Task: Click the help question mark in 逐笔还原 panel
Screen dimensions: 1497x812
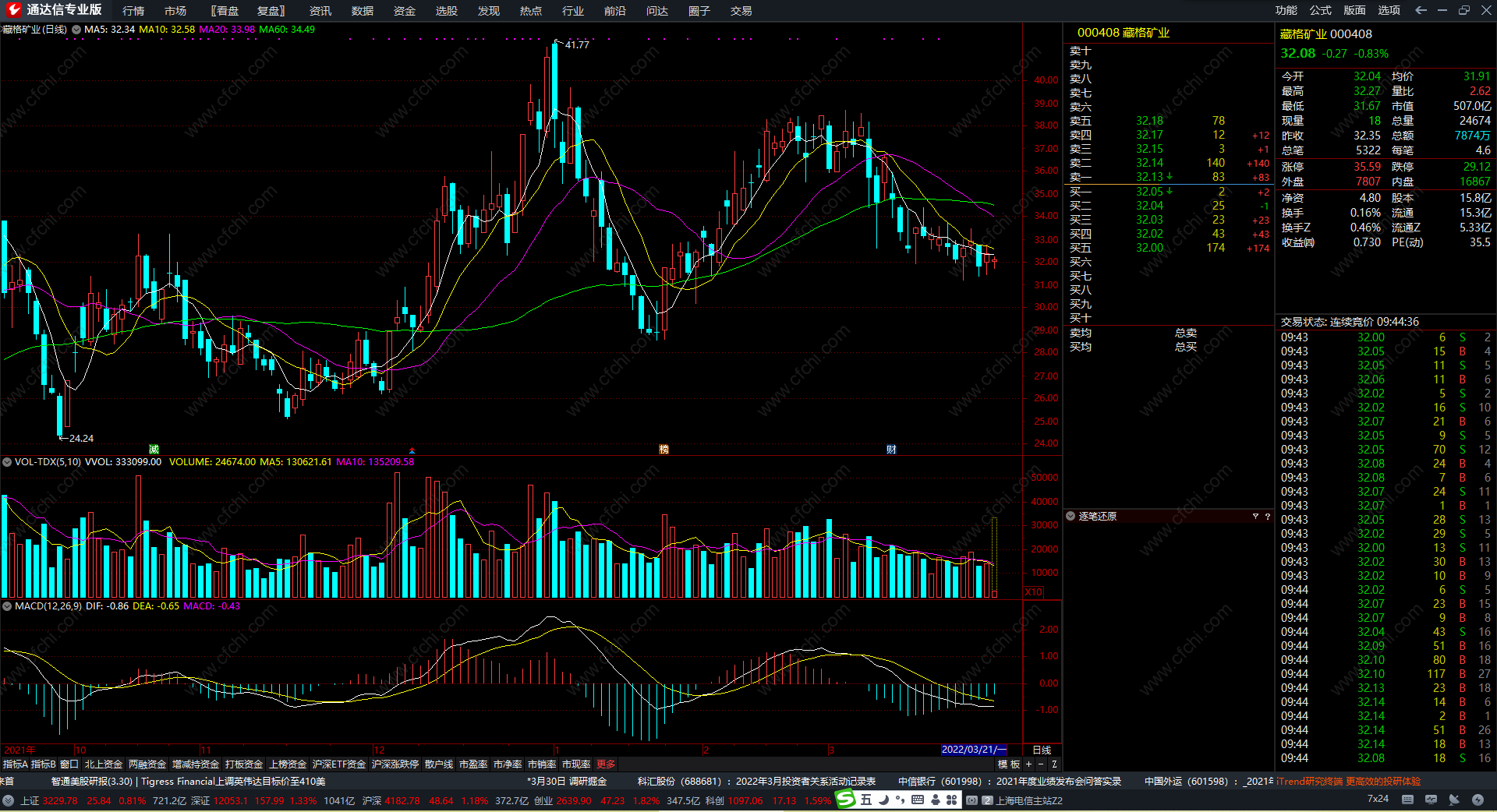Action: [1267, 517]
